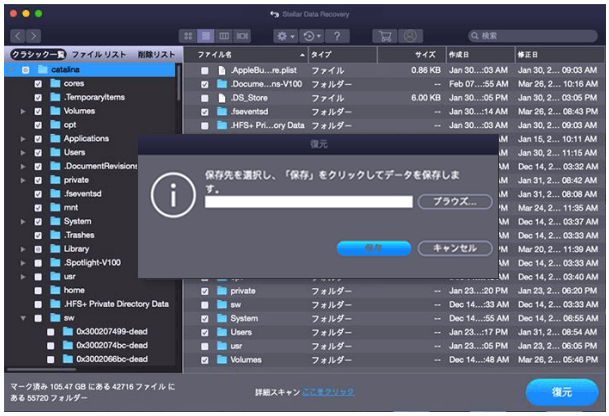Image resolution: width=609 pixels, height=416 pixels.
Task: Sort by 修正日 column header
Action: (x=559, y=55)
